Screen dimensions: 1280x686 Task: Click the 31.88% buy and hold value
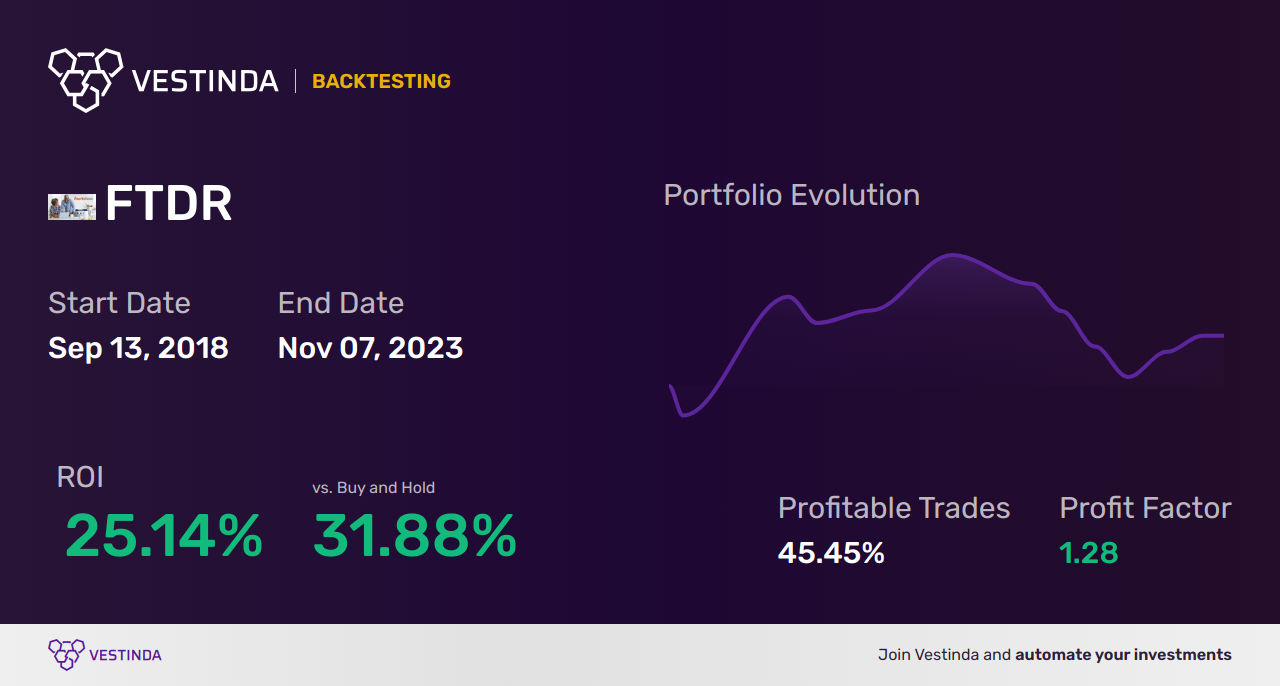click(x=415, y=536)
